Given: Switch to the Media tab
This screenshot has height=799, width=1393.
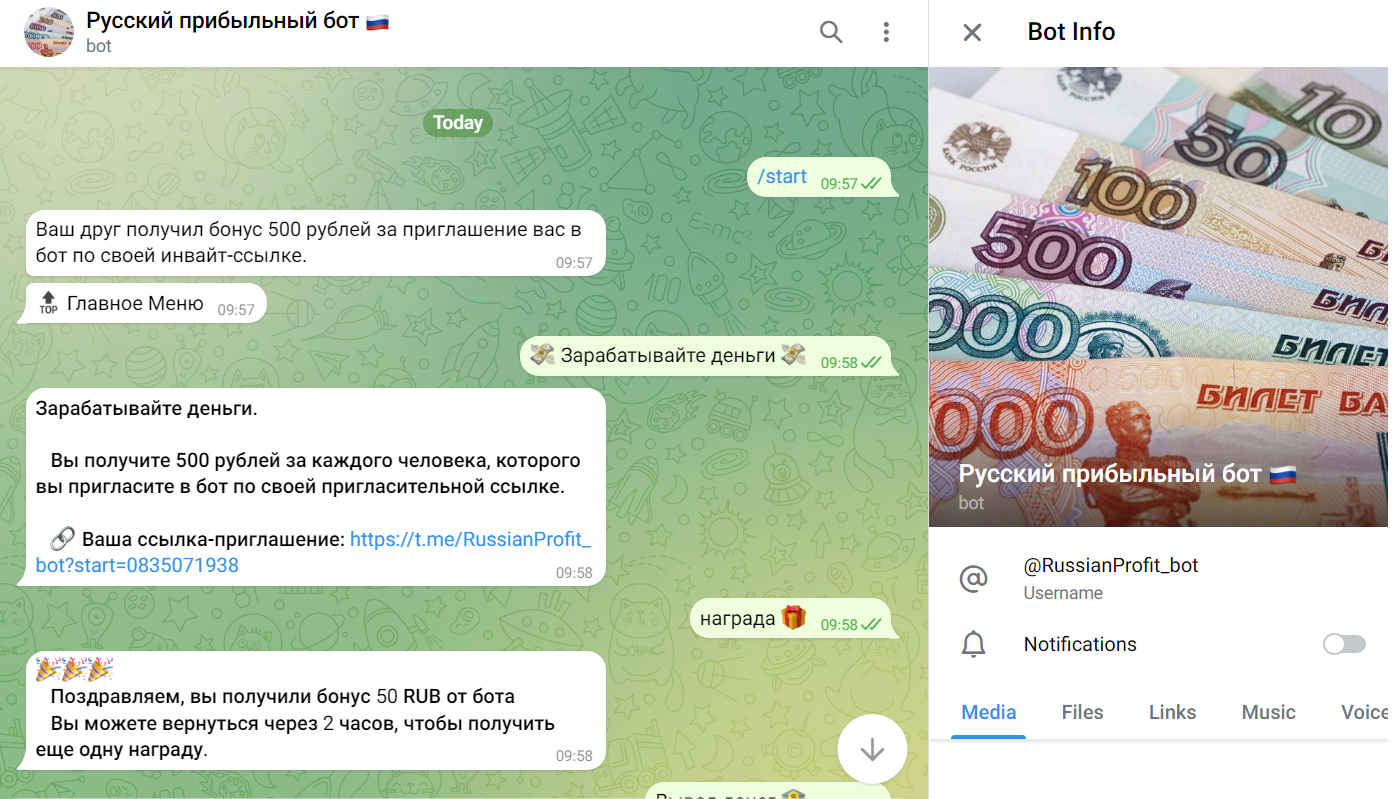Looking at the screenshot, I should (989, 712).
